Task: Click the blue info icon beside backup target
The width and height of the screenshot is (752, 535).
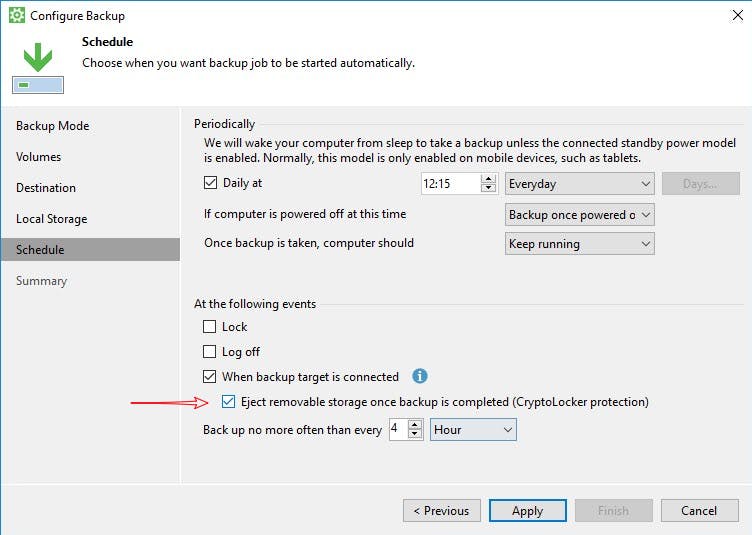Action: pyautogui.click(x=420, y=377)
